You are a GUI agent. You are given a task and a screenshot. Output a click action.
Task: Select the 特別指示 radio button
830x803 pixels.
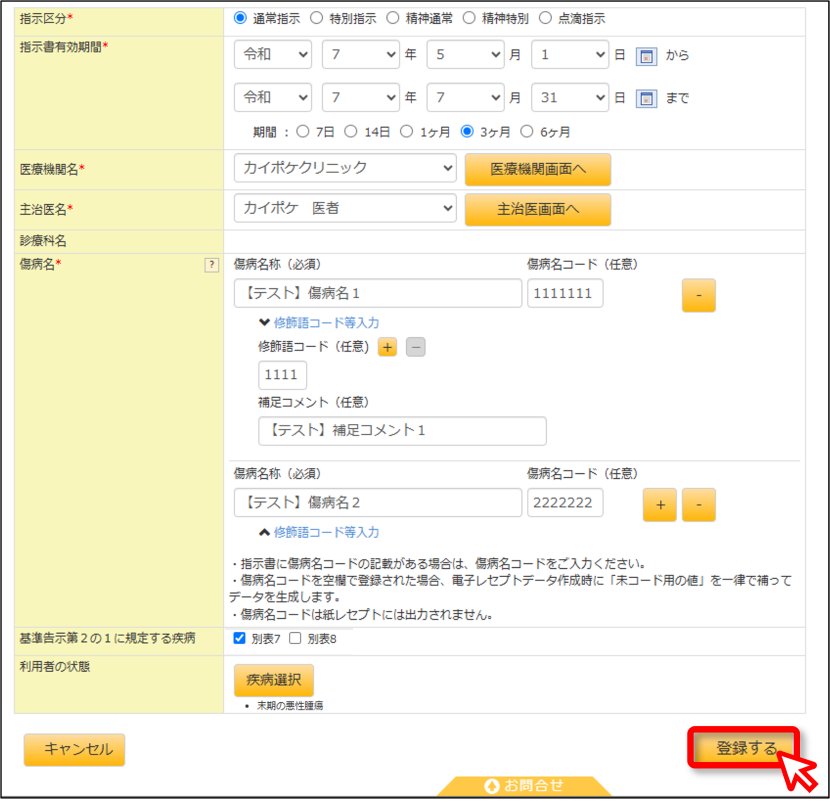pyautogui.click(x=317, y=18)
